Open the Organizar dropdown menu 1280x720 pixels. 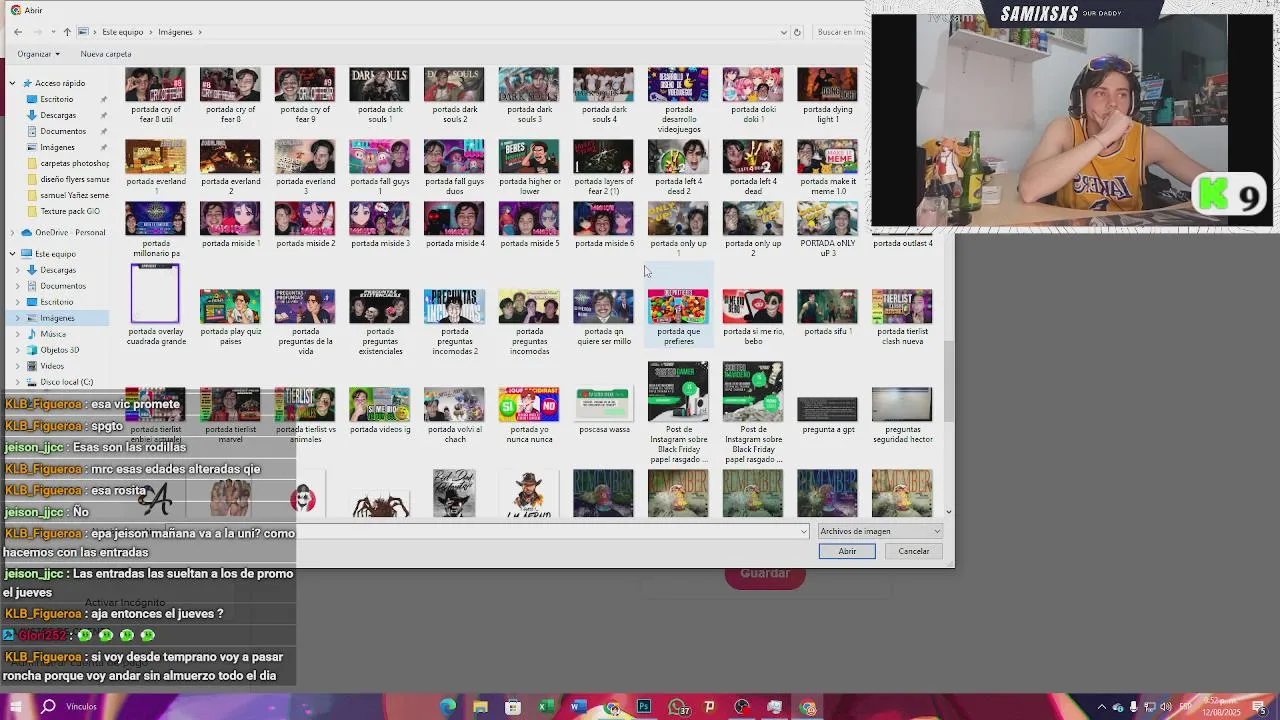(x=38, y=54)
